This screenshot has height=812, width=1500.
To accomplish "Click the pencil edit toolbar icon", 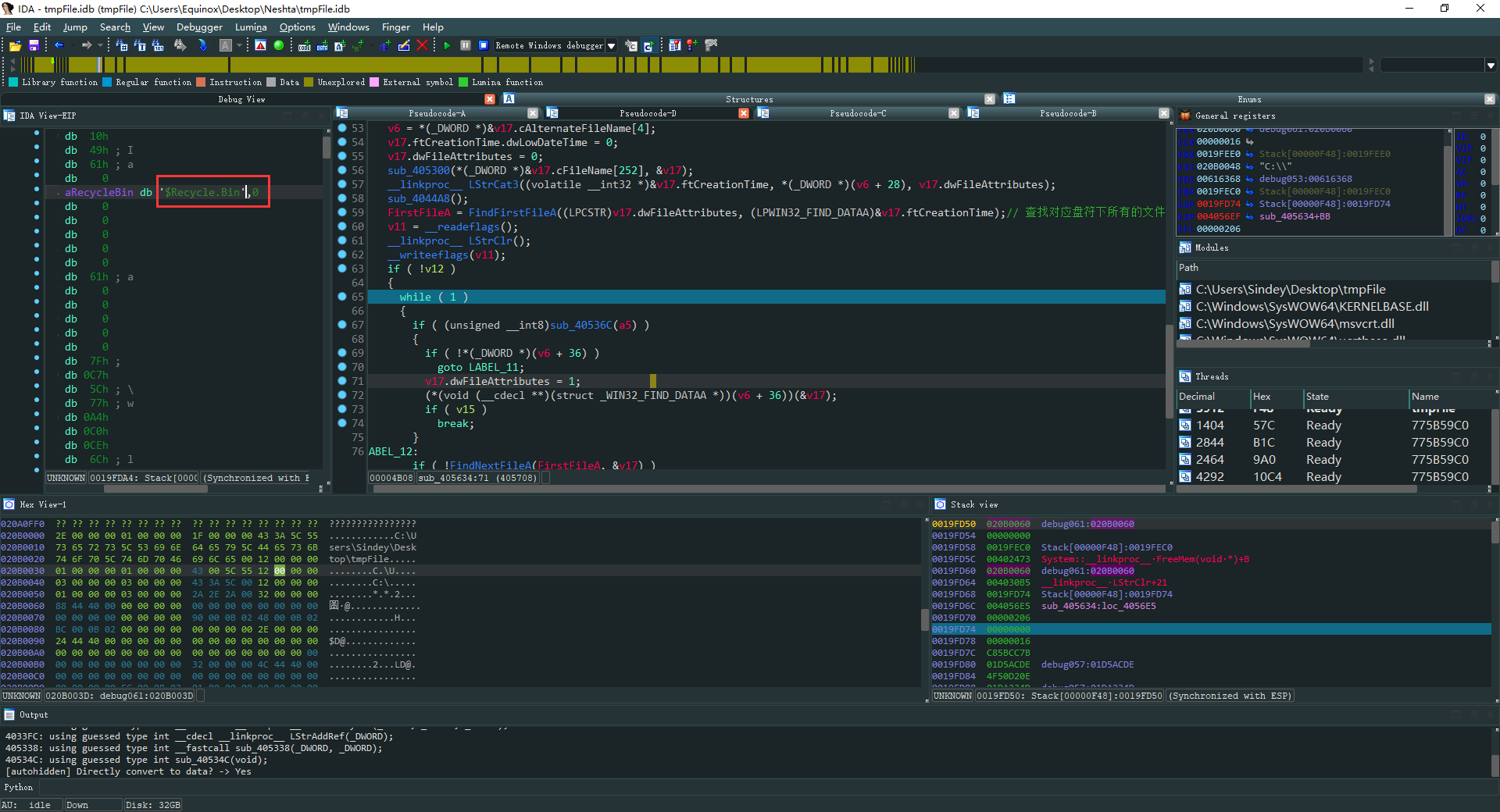I will (x=404, y=45).
